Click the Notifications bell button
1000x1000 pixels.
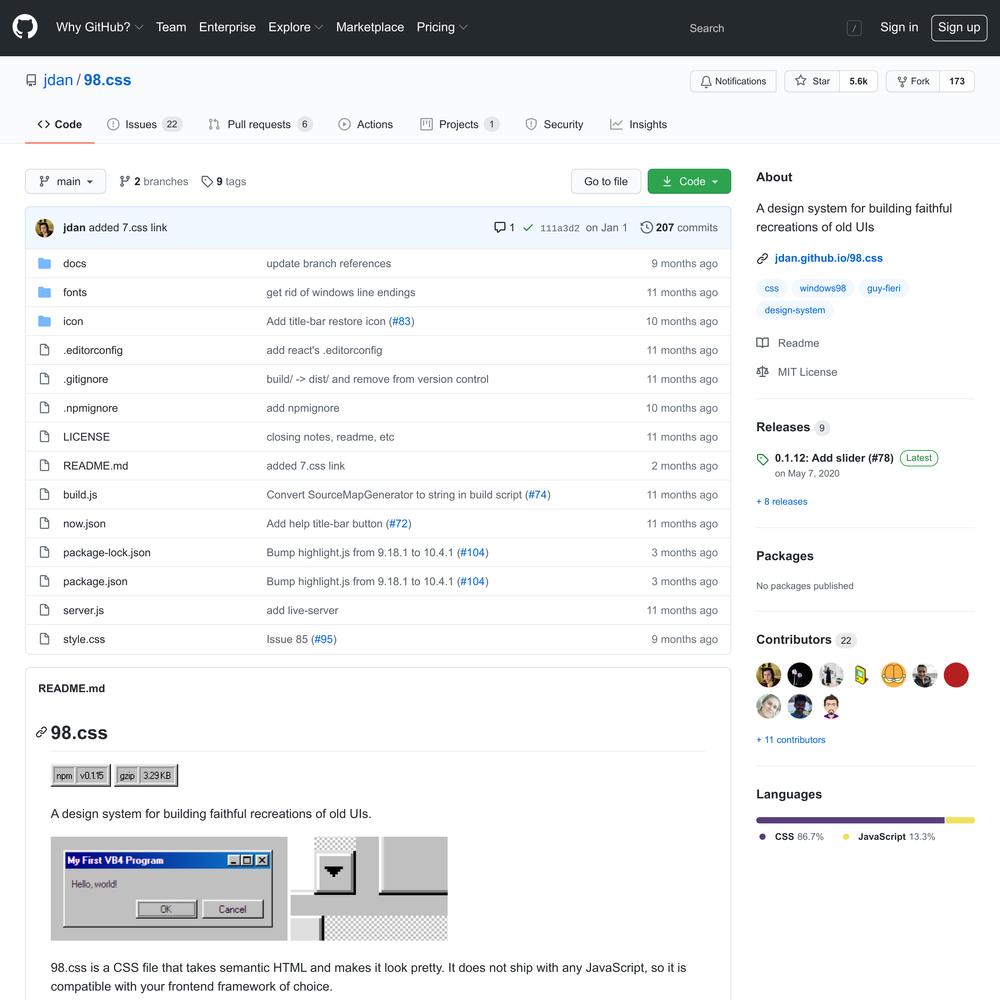pyautogui.click(x=733, y=81)
